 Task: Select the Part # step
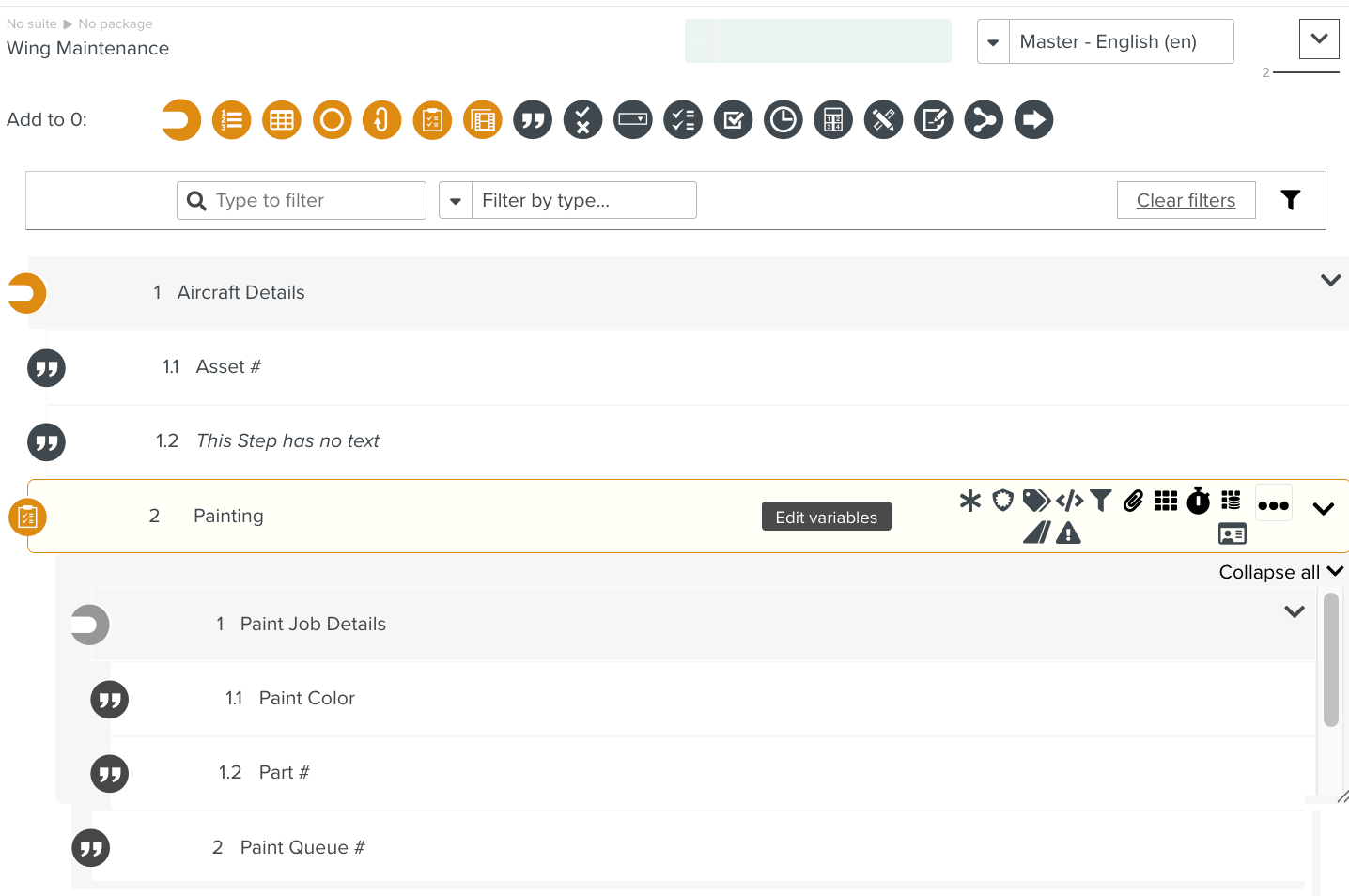pos(712,773)
